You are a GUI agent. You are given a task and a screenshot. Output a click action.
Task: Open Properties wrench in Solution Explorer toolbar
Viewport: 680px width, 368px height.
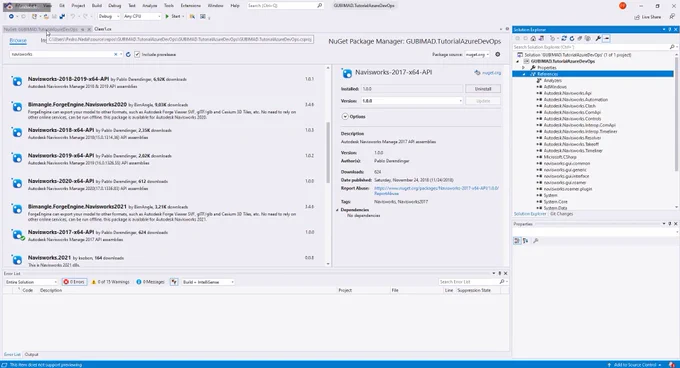[598, 39]
